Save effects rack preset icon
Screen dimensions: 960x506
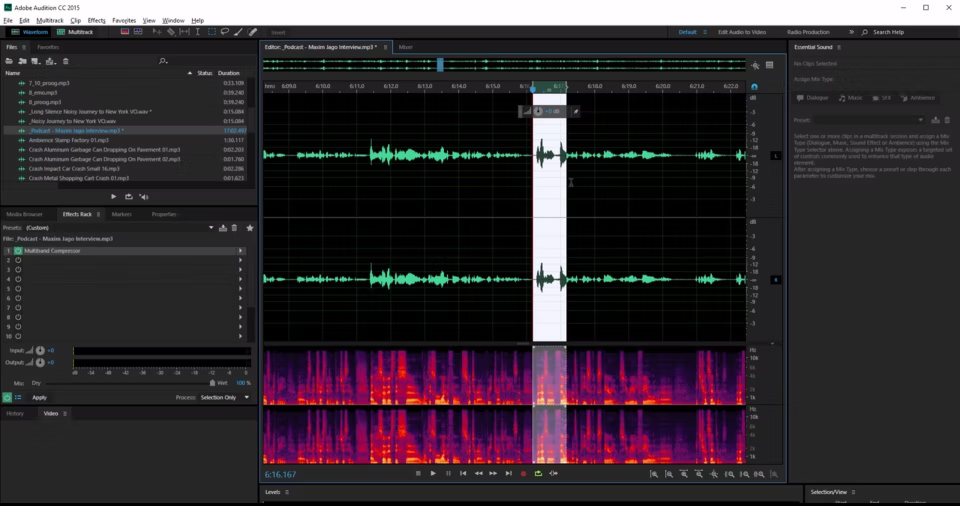(x=222, y=228)
